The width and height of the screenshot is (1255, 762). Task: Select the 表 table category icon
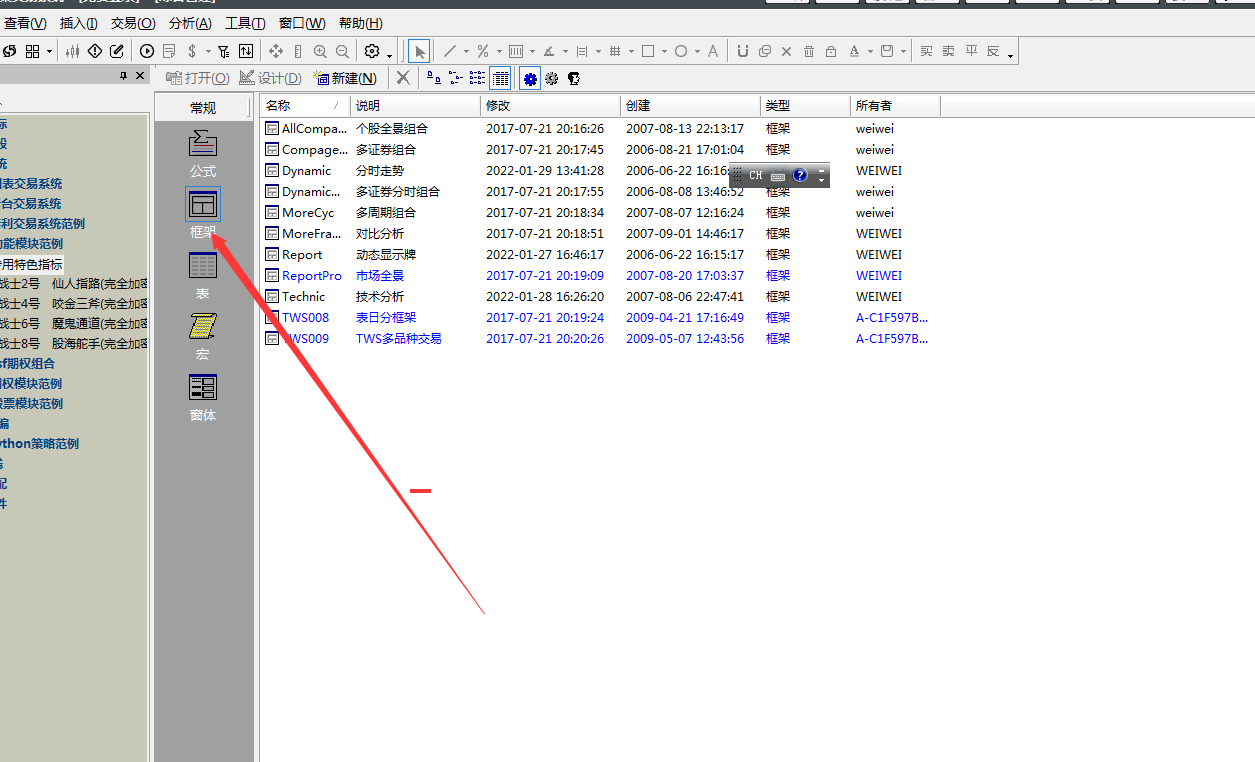coord(203,275)
